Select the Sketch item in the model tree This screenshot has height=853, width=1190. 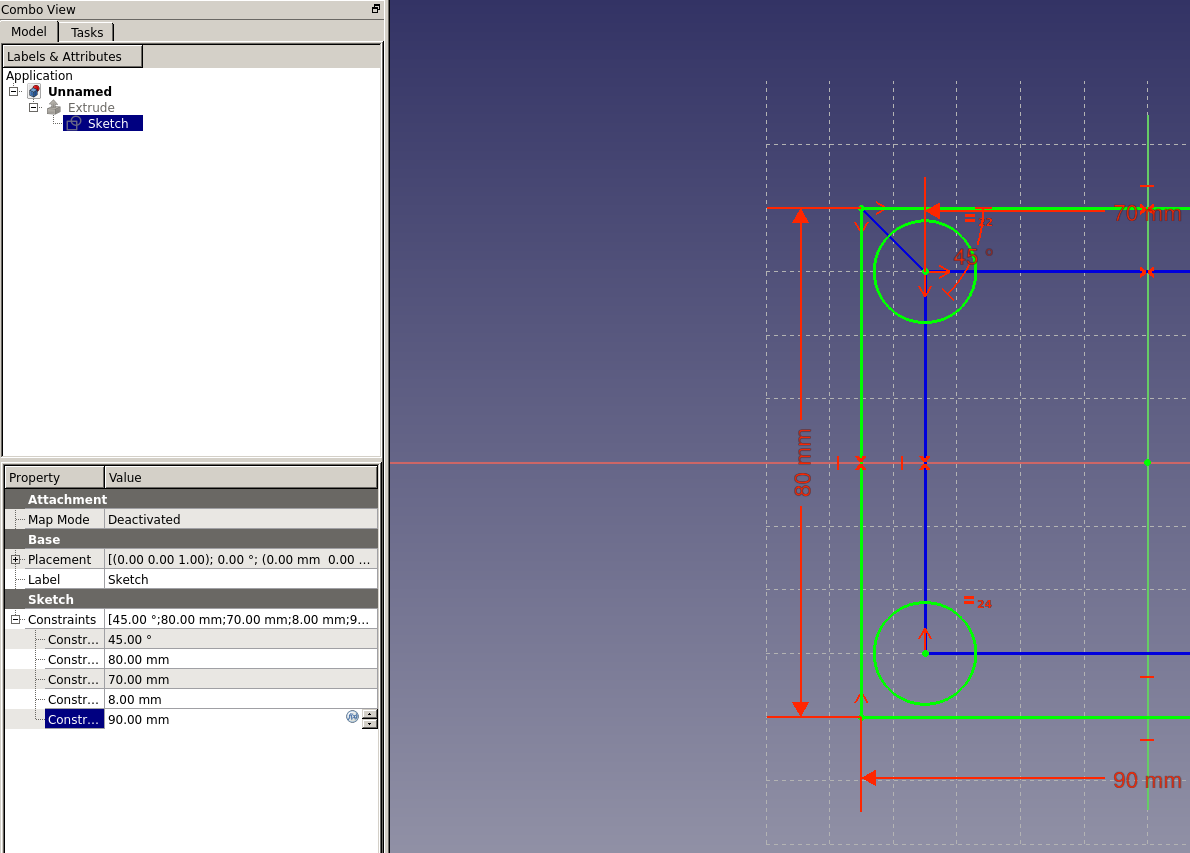[x=108, y=124]
